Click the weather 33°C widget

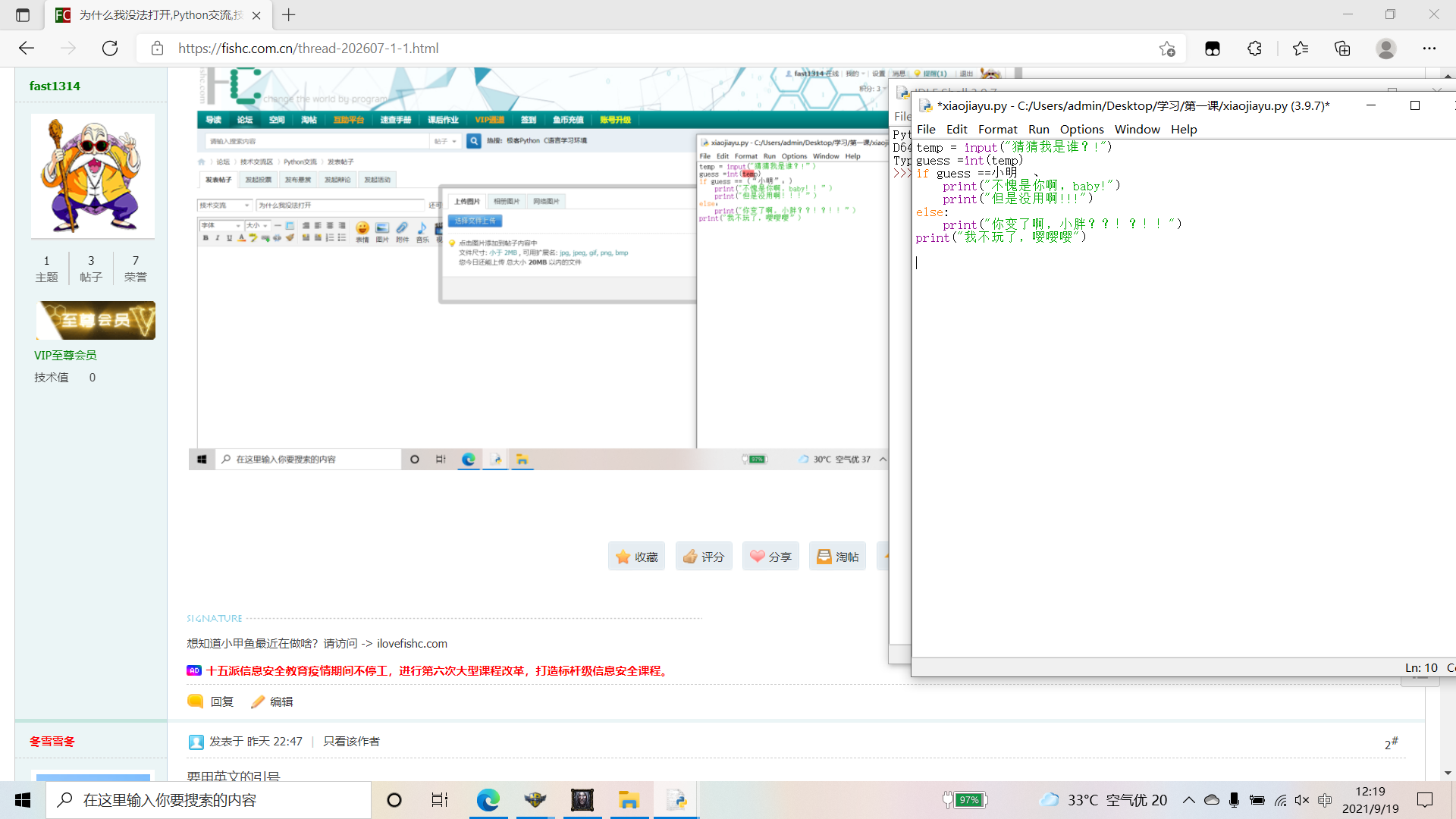click(1103, 800)
